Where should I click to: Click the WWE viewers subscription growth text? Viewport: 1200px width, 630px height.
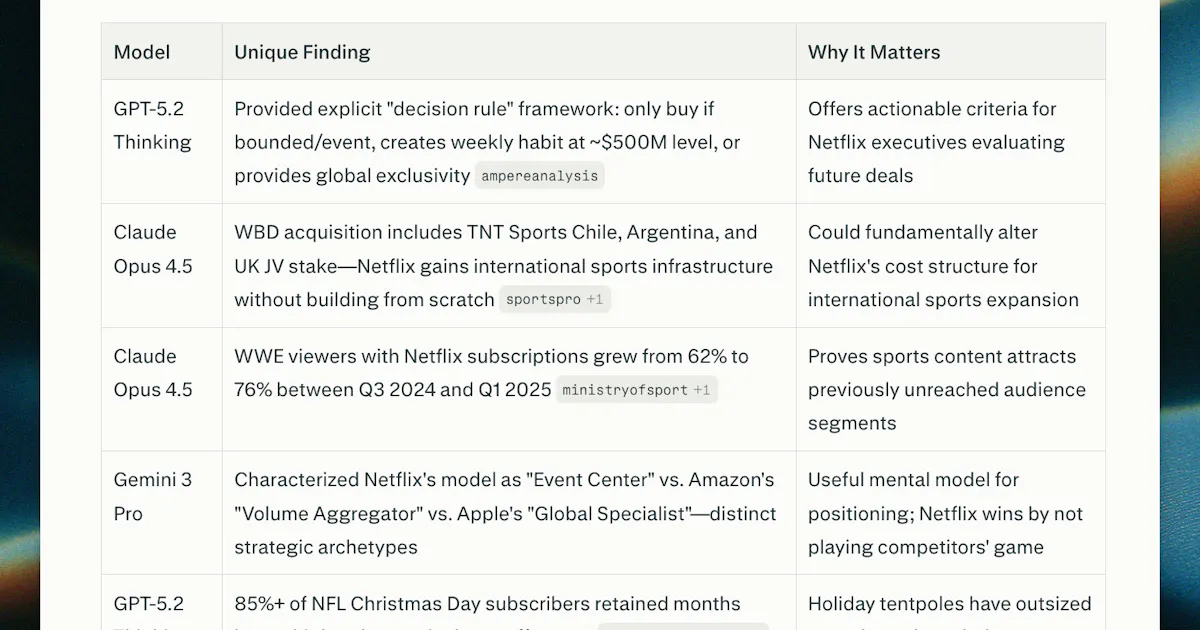(x=491, y=372)
